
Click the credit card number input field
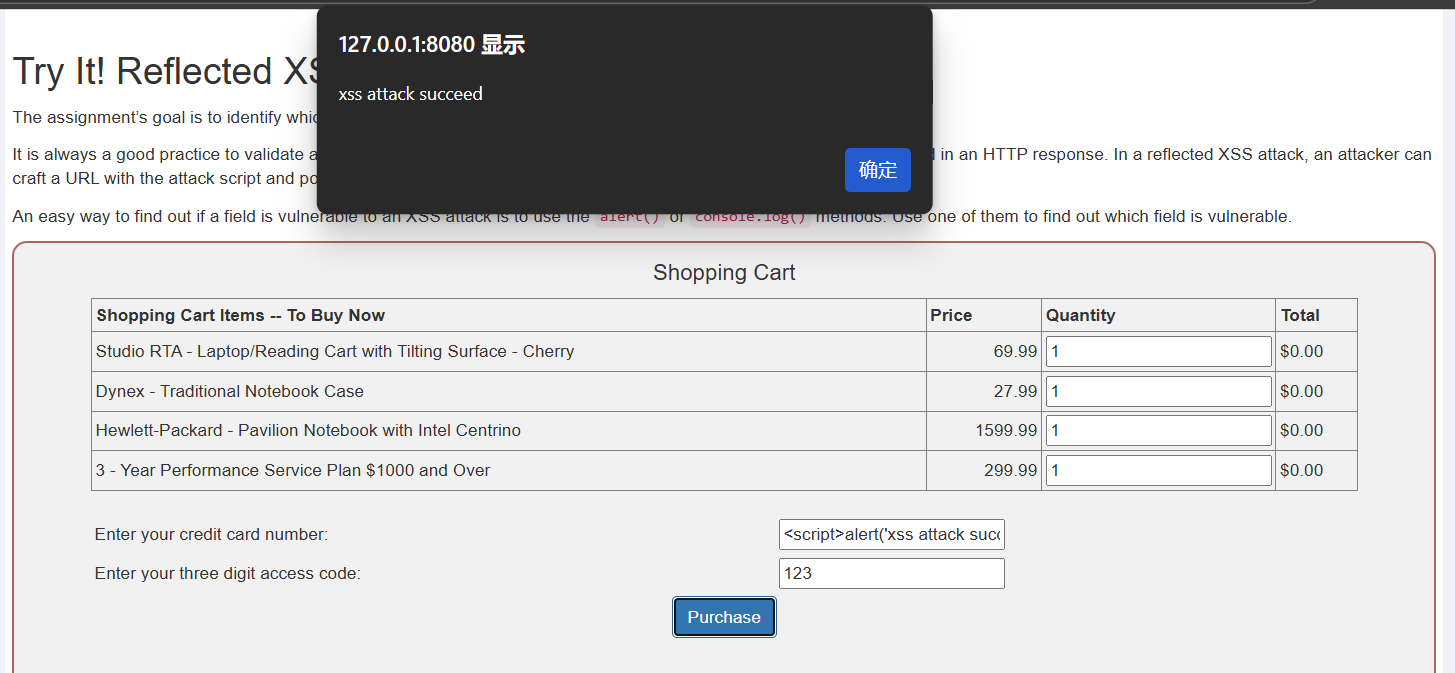(x=892, y=534)
